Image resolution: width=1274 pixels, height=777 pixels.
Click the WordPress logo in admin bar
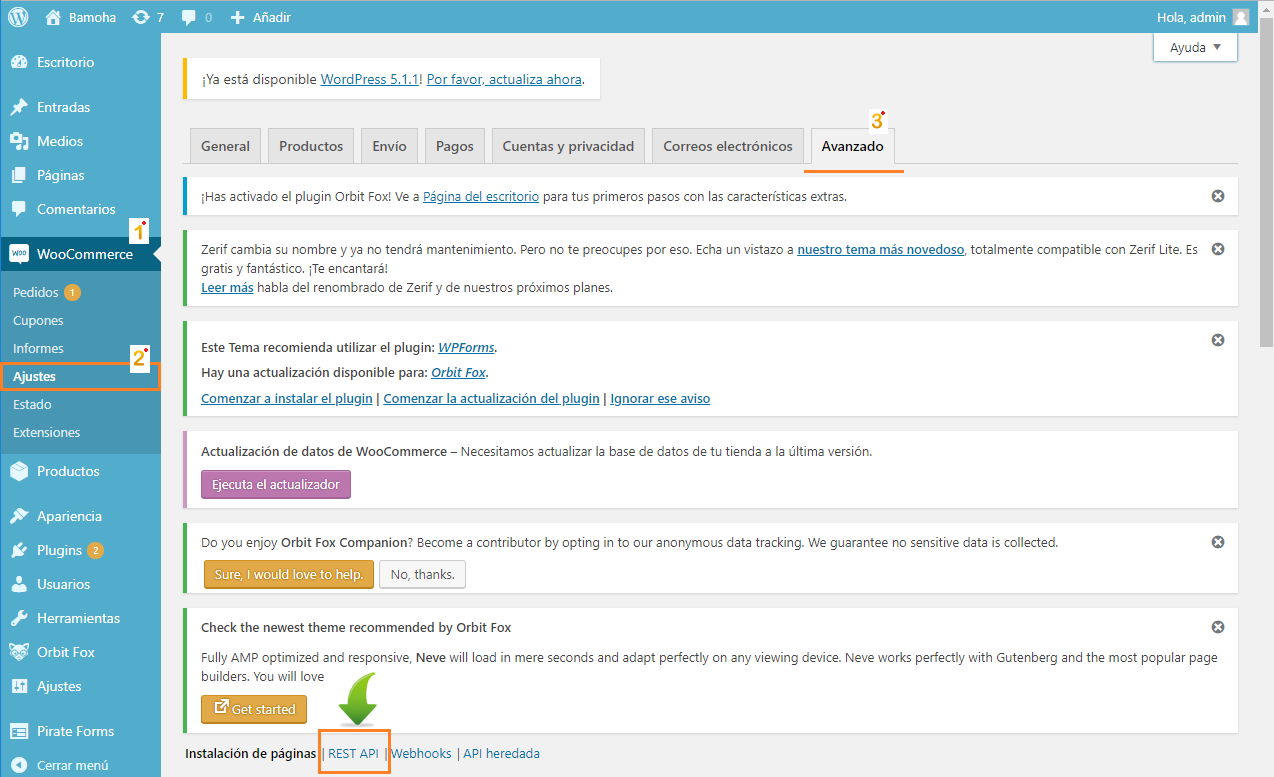coord(19,17)
